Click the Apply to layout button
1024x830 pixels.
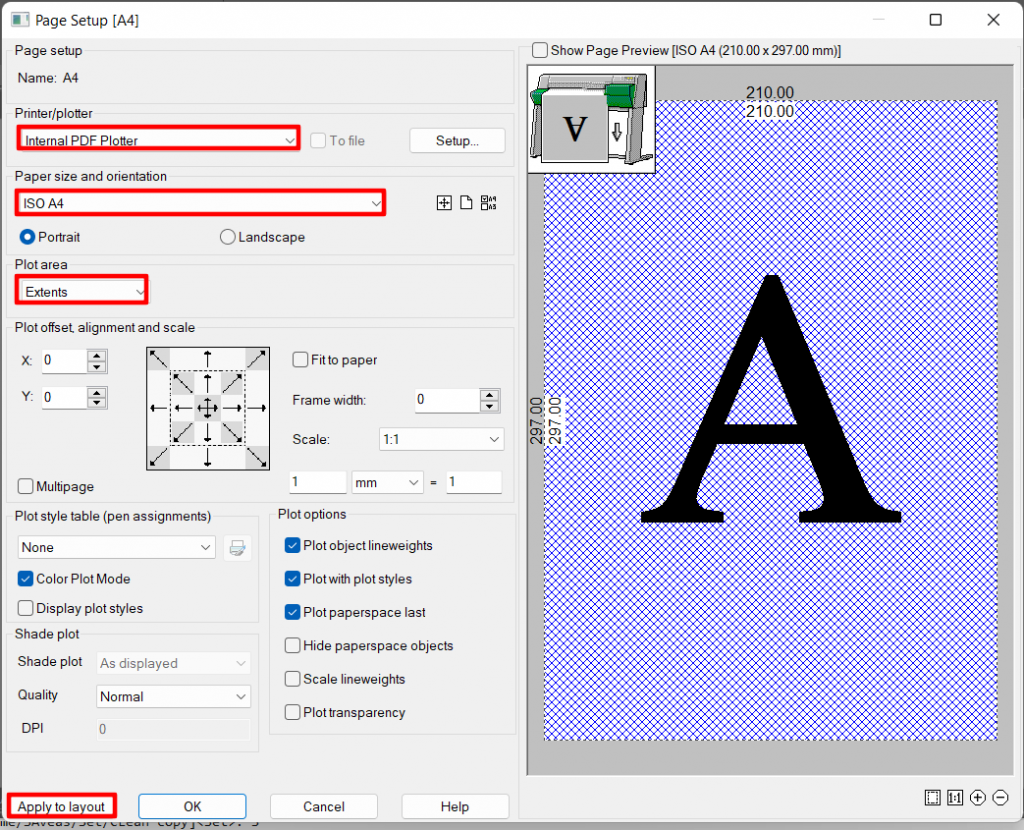[x=61, y=806]
